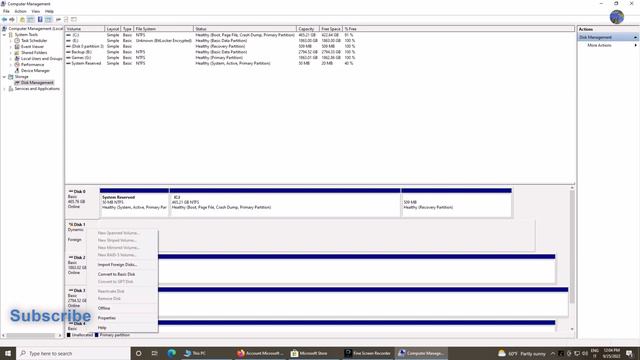Open the Help menu in the menu bar
640x360 pixels.
49,11
